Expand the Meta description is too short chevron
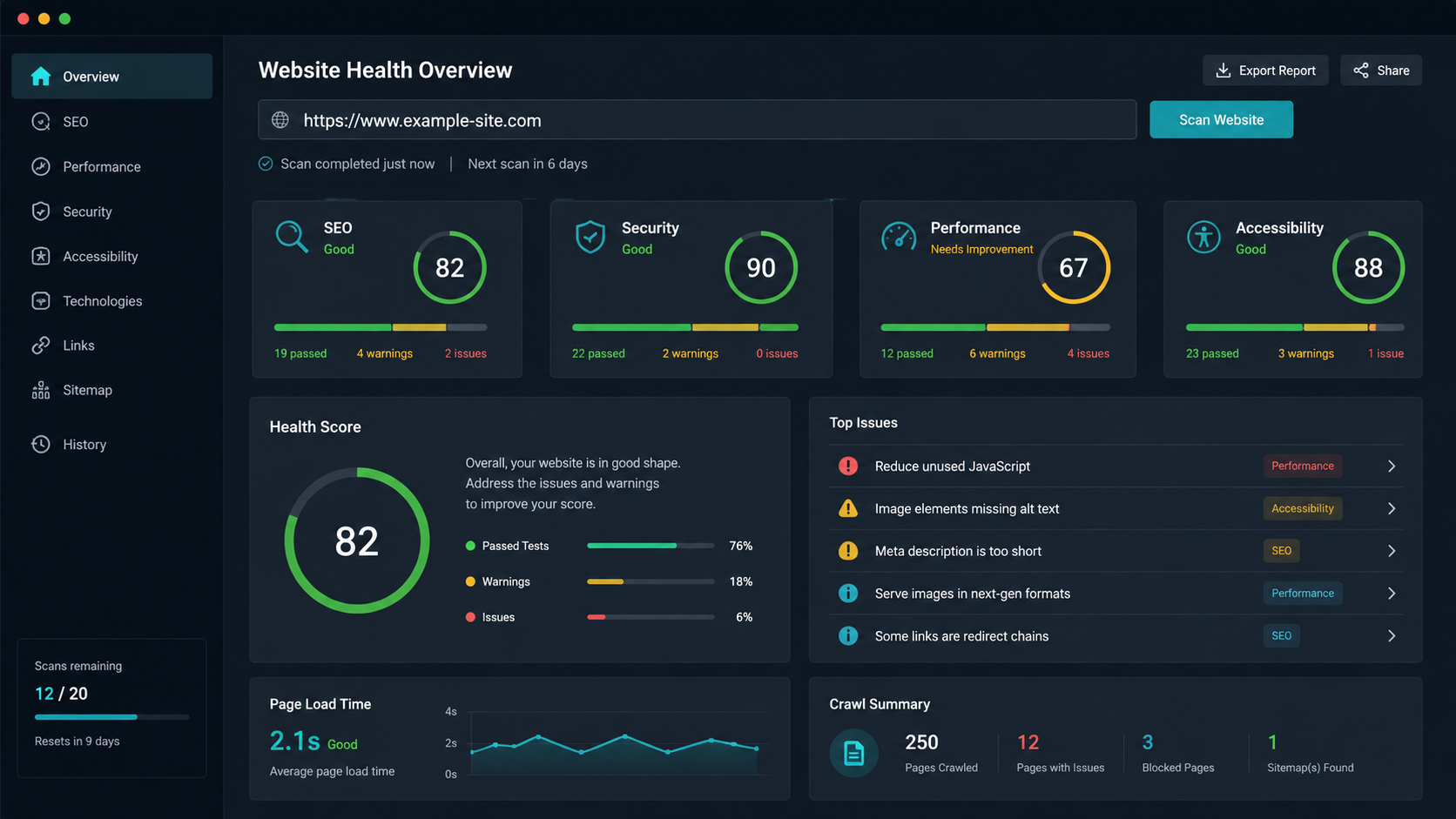 click(x=1392, y=551)
